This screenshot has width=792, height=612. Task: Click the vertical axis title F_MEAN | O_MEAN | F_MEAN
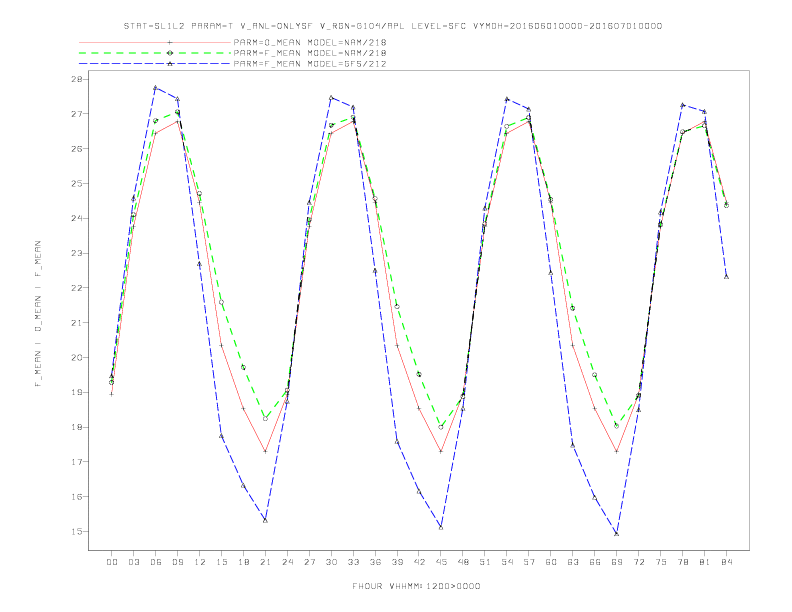(x=38, y=314)
